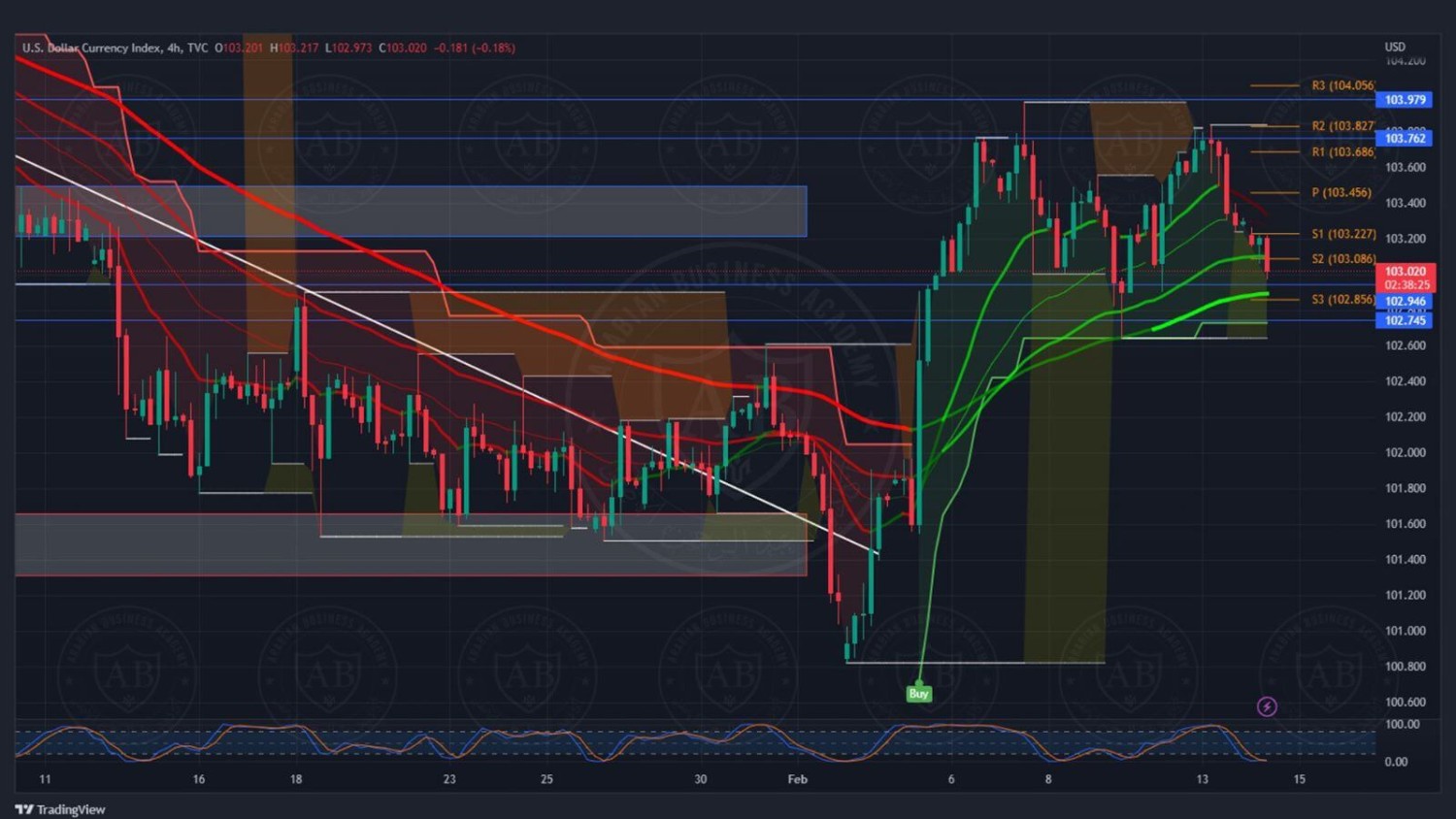Click the date 15 on the time axis
The height and width of the screenshot is (819, 1456).
[x=1300, y=779]
